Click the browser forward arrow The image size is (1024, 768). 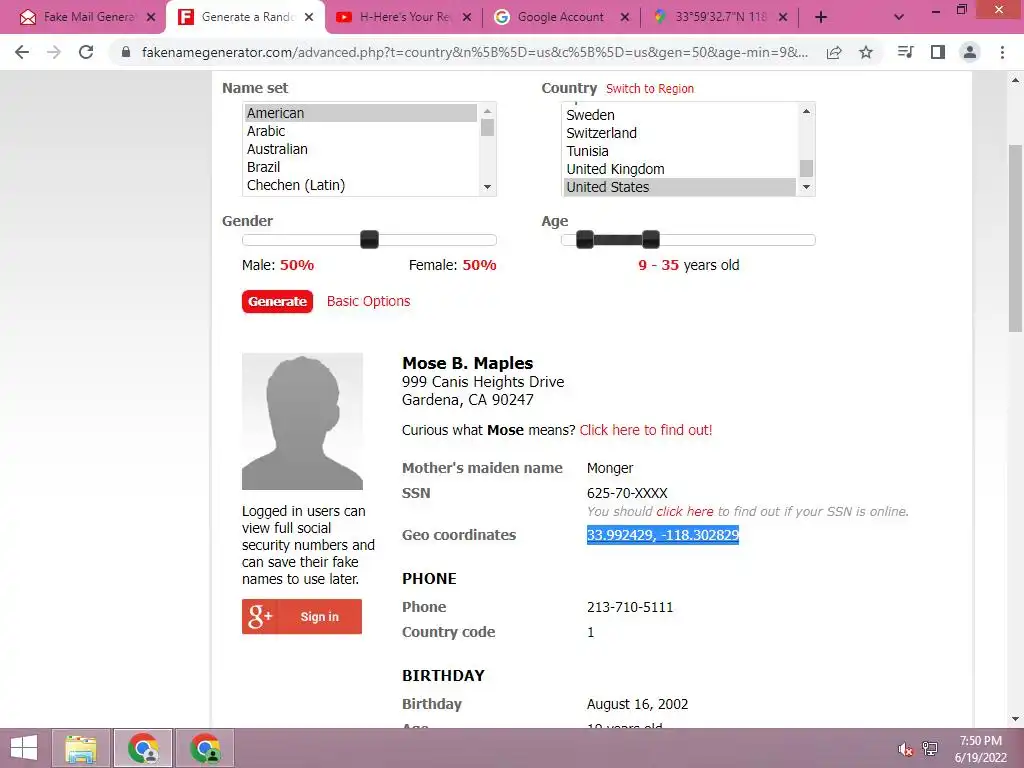[54, 52]
